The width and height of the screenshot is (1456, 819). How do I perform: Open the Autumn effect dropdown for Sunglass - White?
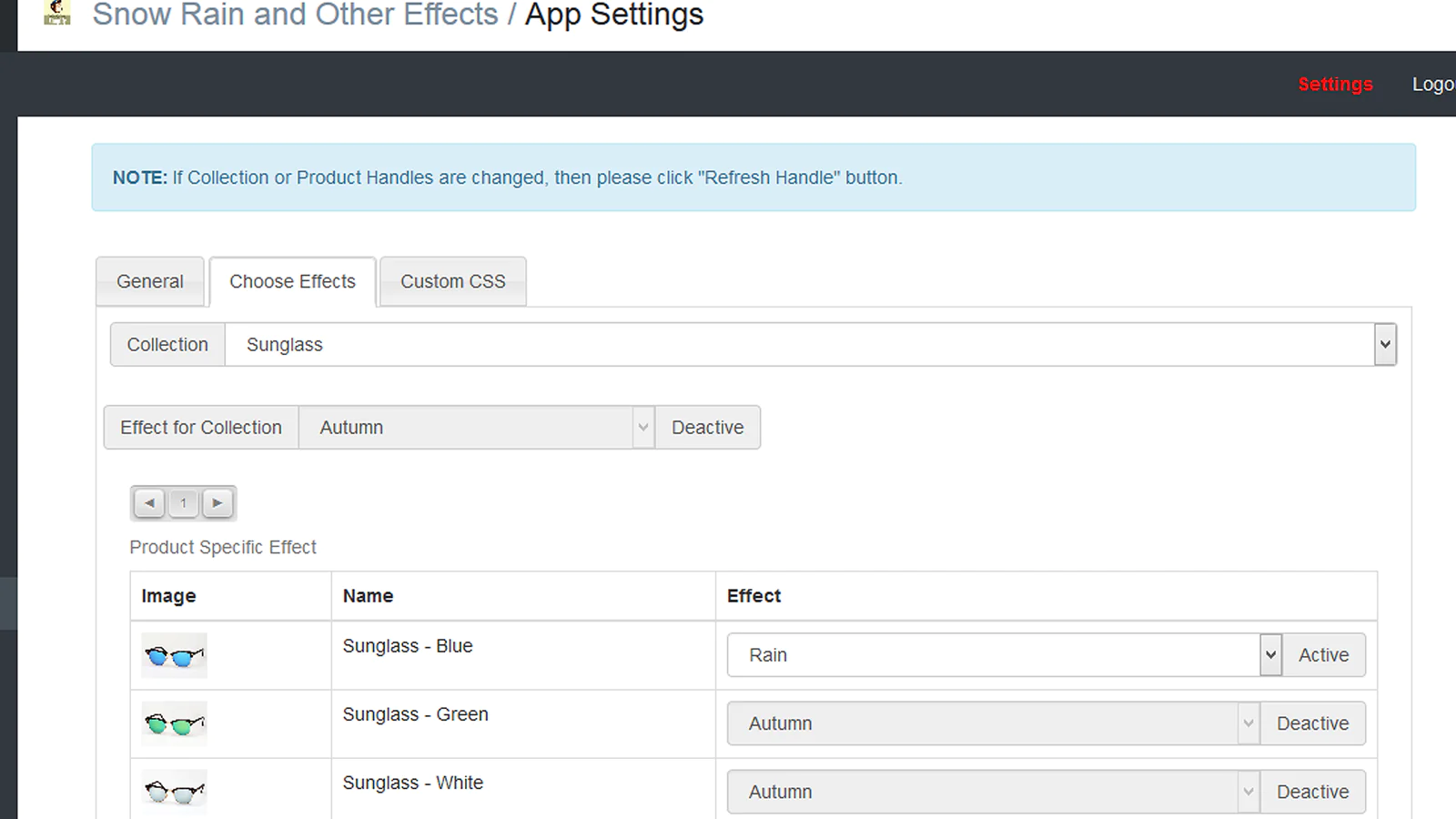pyautogui.click(x=994, y=792)
